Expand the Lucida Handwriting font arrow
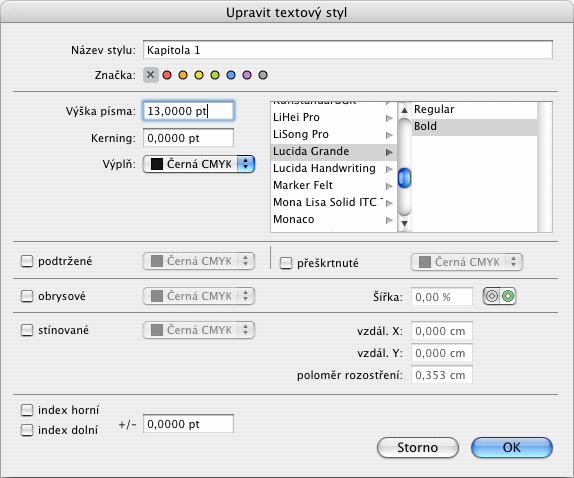This screenshot has width=574, height=478. tap(389, 169)
